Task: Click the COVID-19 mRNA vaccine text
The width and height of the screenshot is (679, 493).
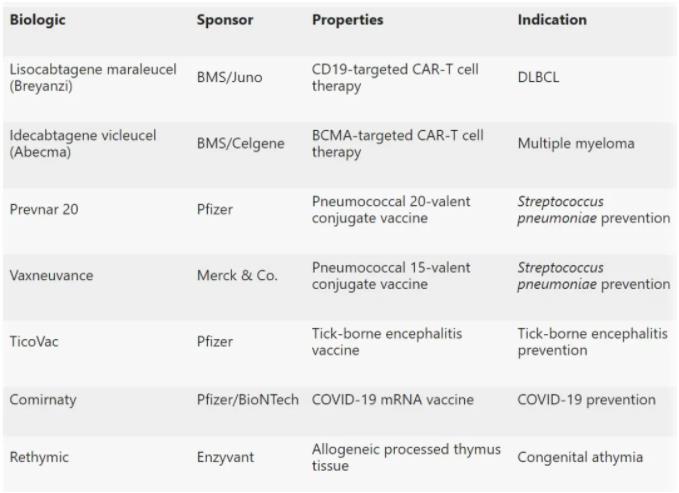Action: pyautogui.click(x=393, y=400)
